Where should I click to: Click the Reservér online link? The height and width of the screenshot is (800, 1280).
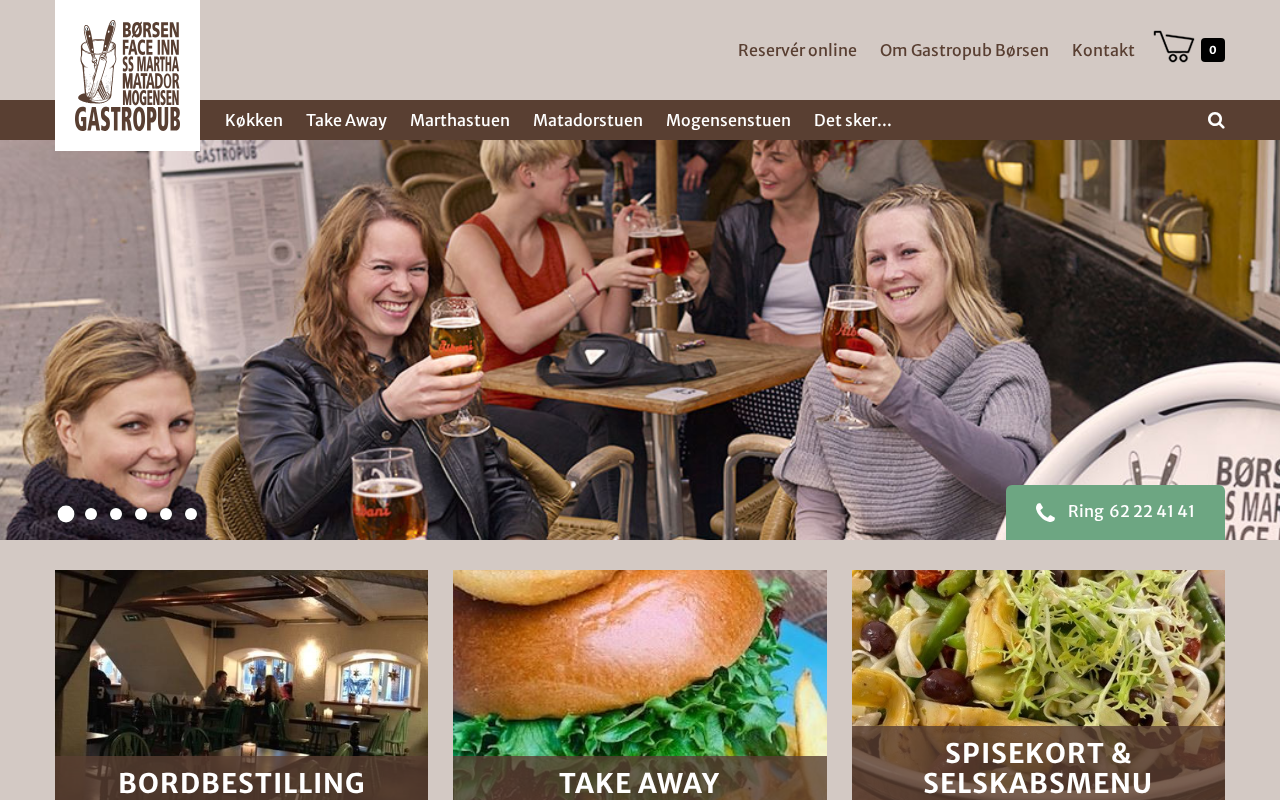797,50
